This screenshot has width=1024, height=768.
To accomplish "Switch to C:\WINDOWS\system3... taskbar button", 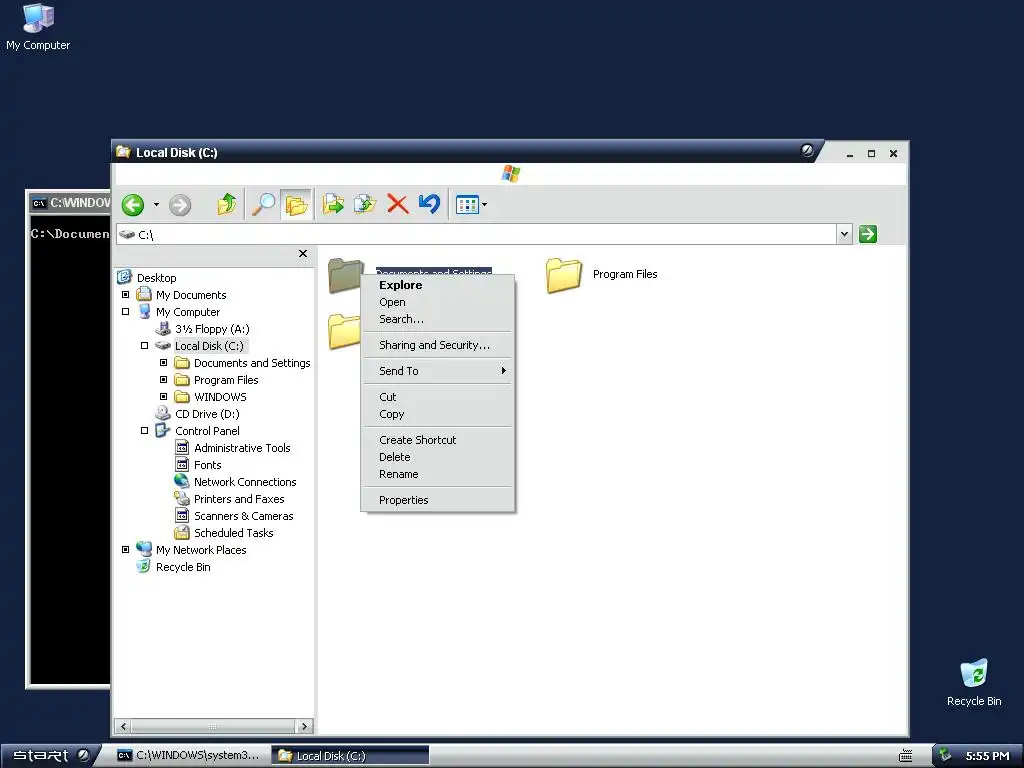I will point(187,756).
